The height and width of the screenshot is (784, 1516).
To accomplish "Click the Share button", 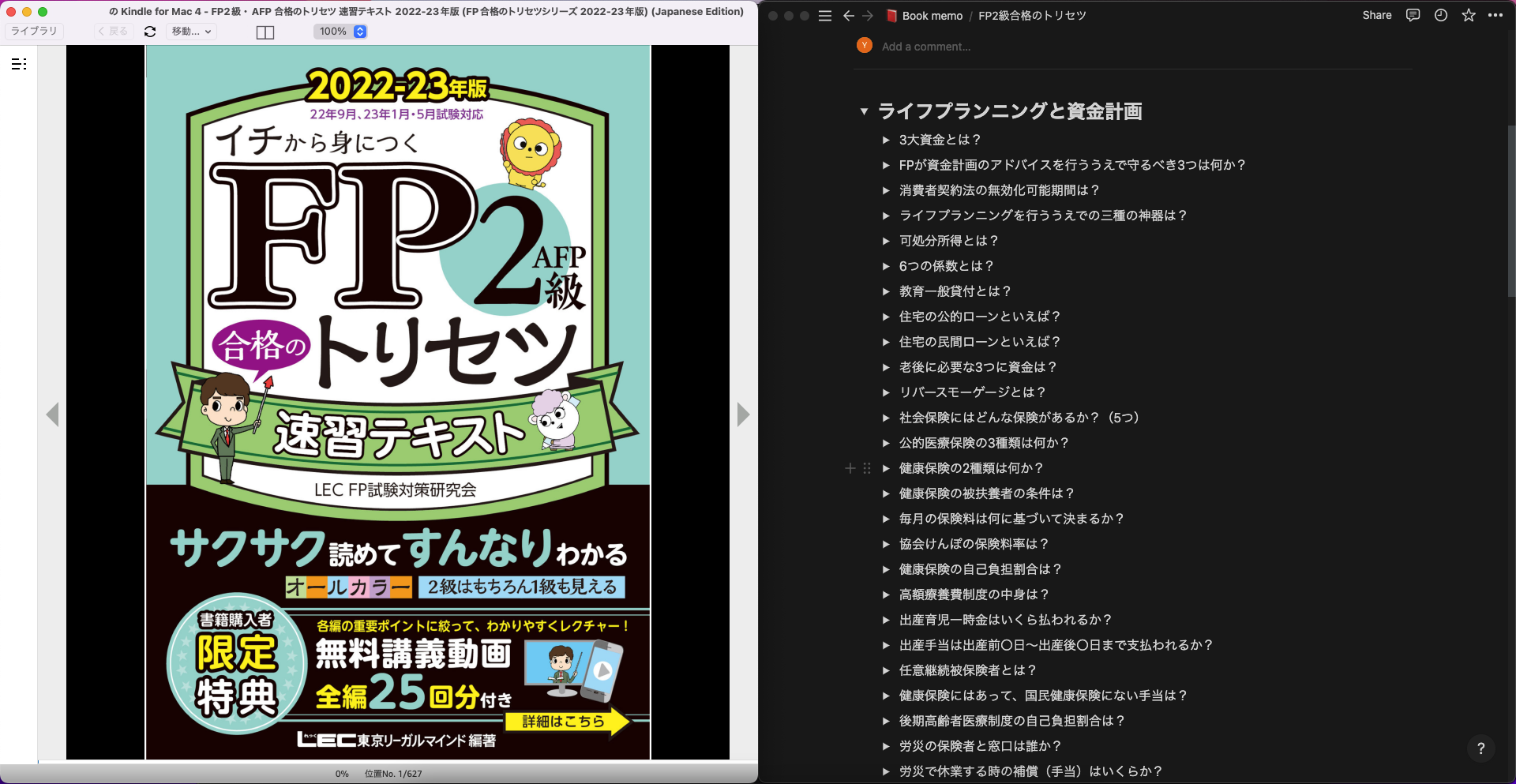I will point(1376,15).
